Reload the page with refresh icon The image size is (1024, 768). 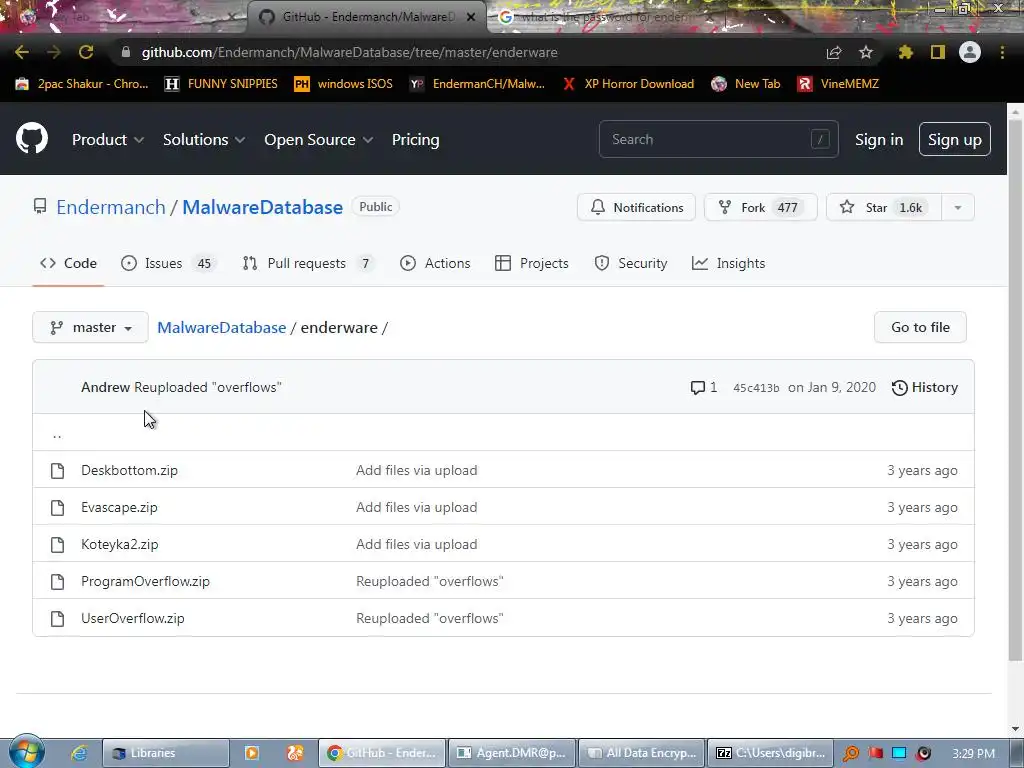[86, 52]
